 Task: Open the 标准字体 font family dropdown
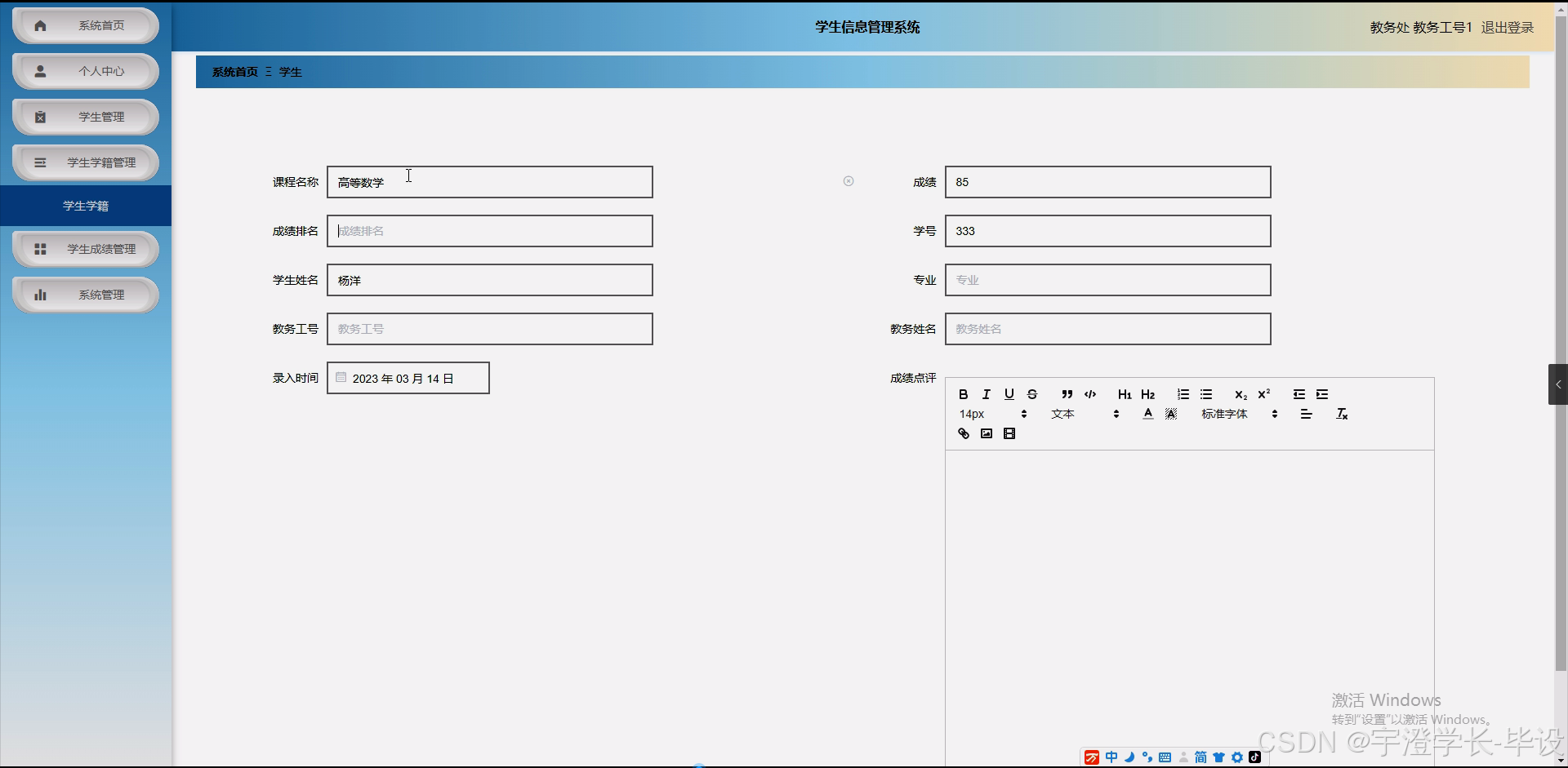1225,414
